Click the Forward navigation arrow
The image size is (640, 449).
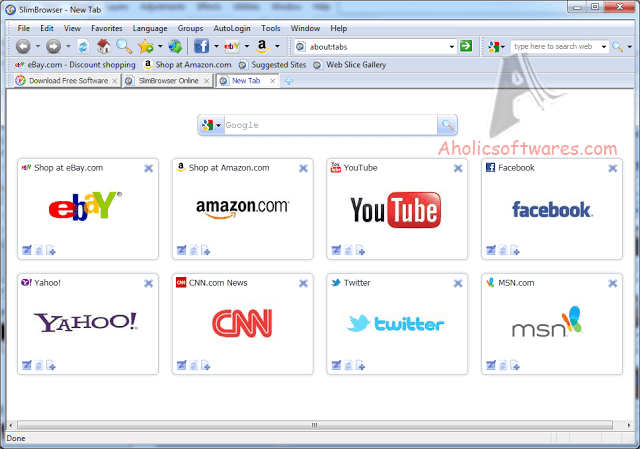pos(53,47)
